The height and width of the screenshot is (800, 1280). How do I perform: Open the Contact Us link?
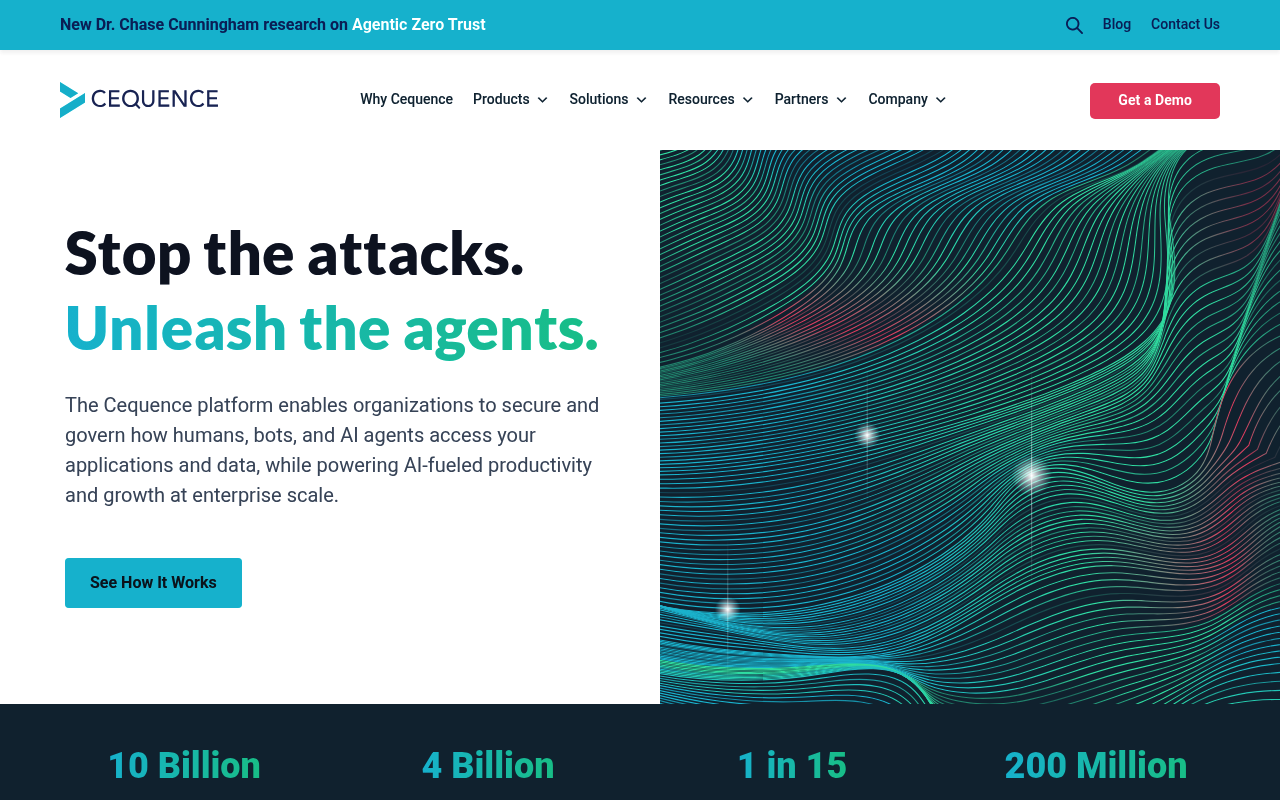pos(1185,24)
